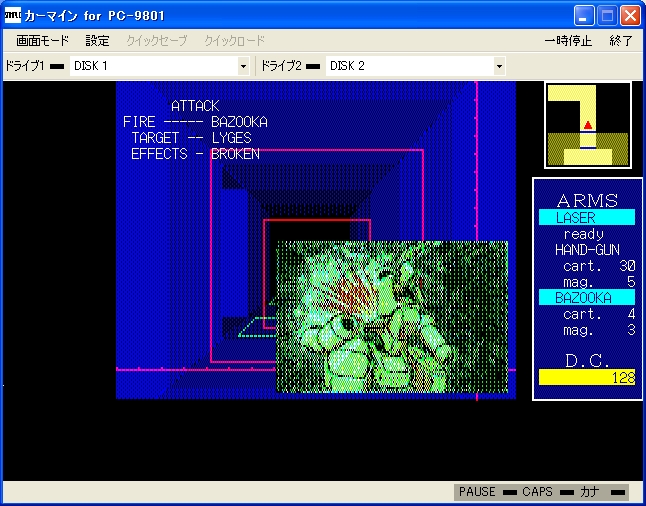Click the ドライブ1 label

(x=25, y=66)
